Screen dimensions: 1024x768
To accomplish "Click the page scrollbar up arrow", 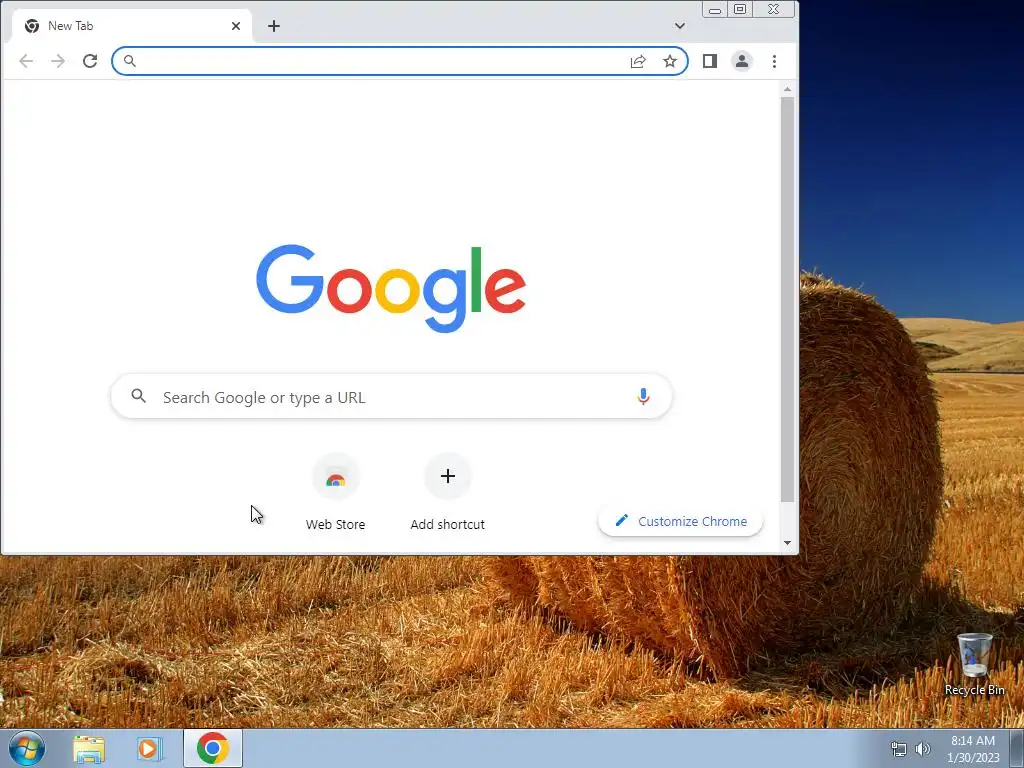I will 788,89.
